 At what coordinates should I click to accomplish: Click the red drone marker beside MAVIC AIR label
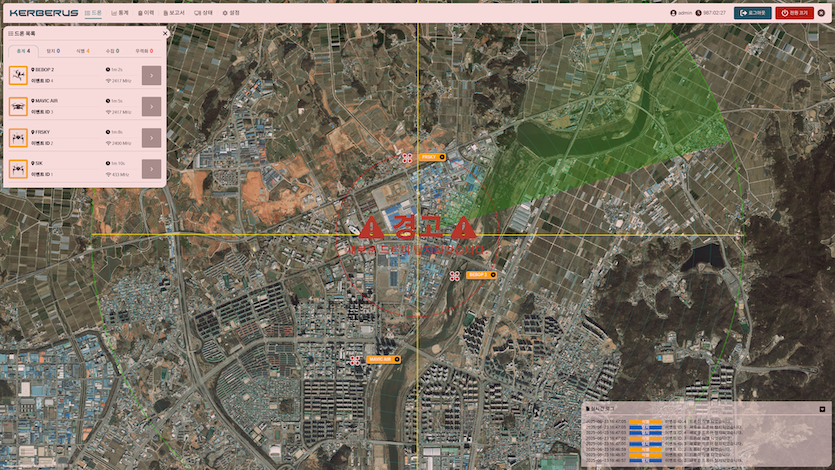coord(355,360)
